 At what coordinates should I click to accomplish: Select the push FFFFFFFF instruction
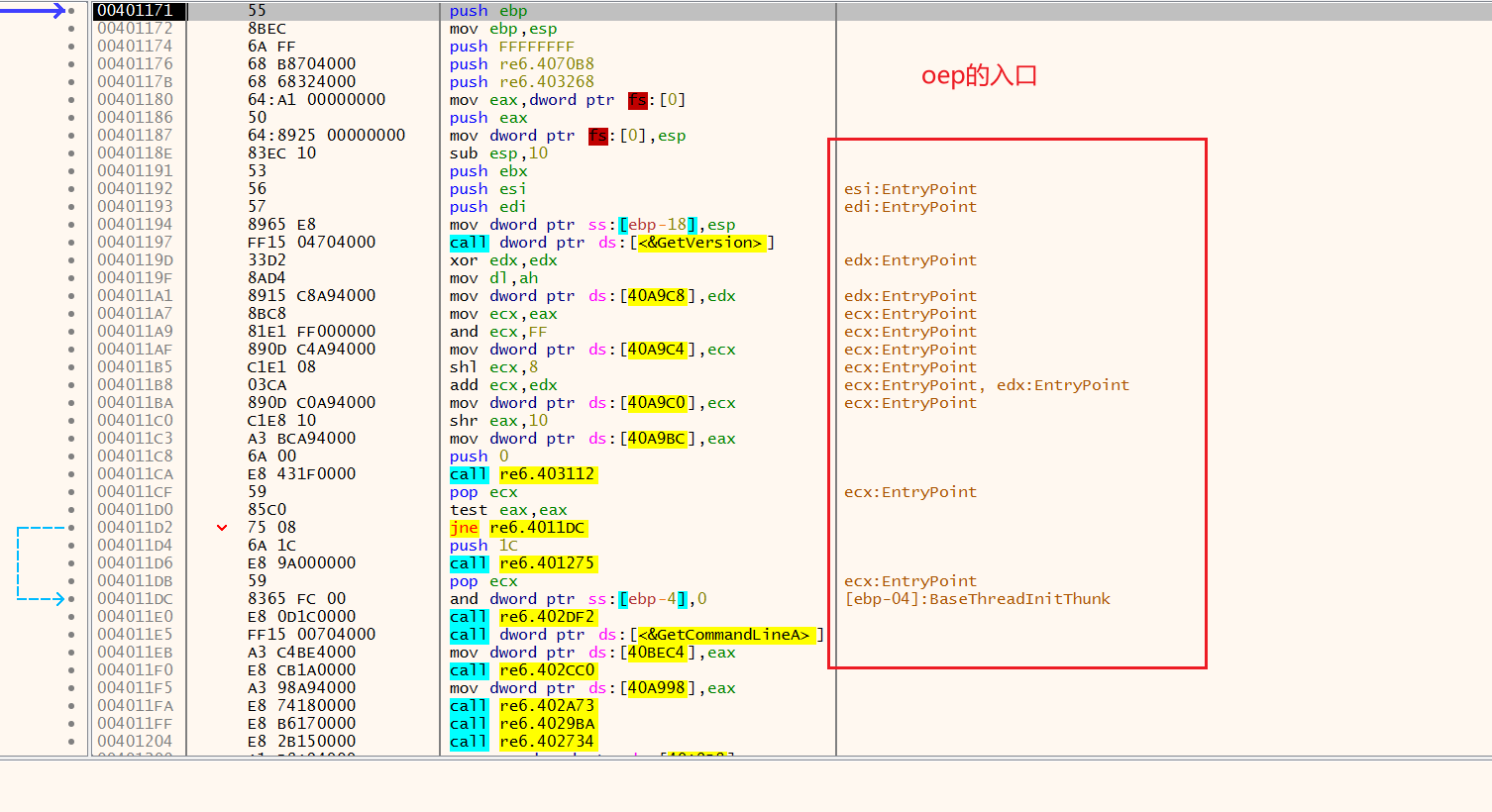click(x=511, y=47)
